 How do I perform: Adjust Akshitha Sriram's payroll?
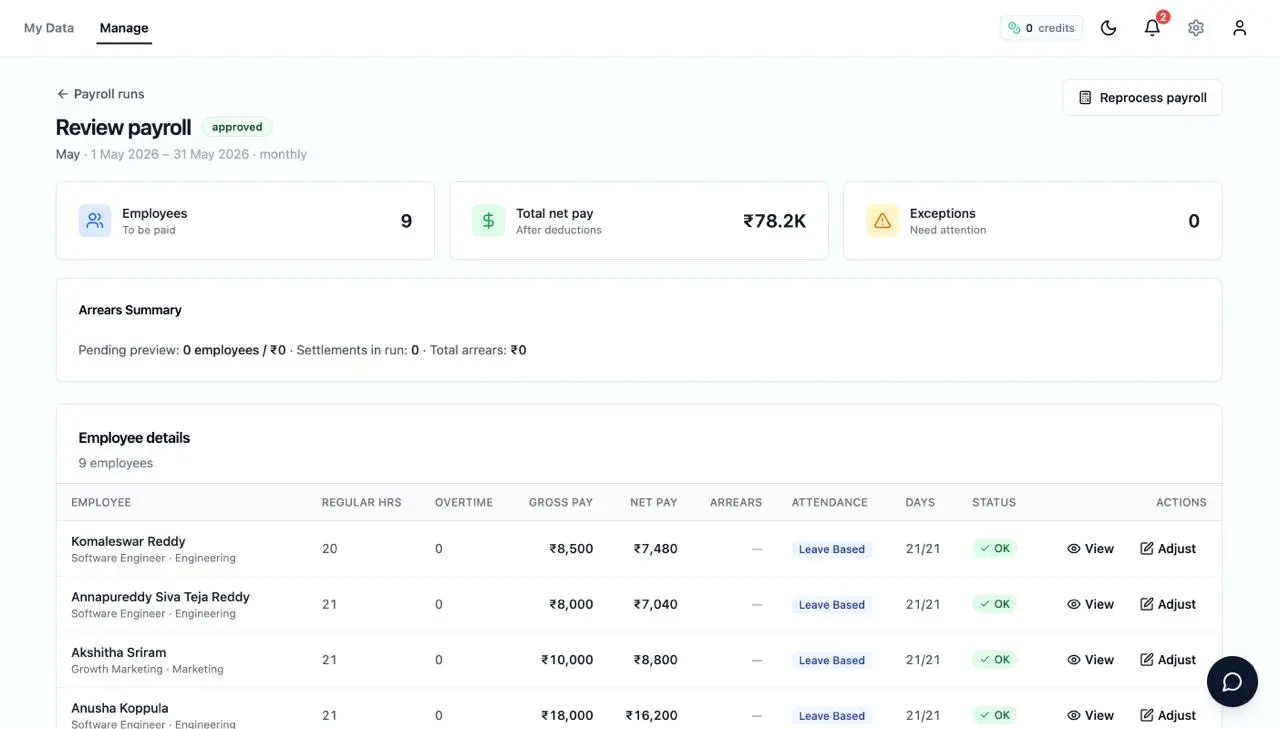[x=1168, y=660]
